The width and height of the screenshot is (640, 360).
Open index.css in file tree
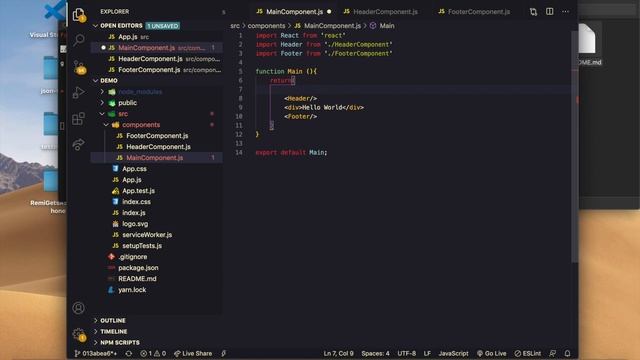tap(136, 202)
